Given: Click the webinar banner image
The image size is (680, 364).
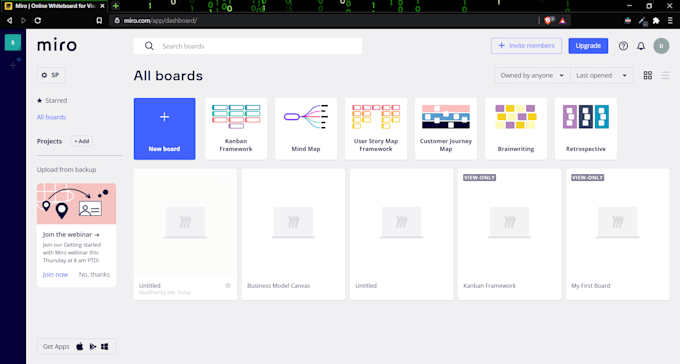Looking at the screenshot, I should [x=76, y=204].
